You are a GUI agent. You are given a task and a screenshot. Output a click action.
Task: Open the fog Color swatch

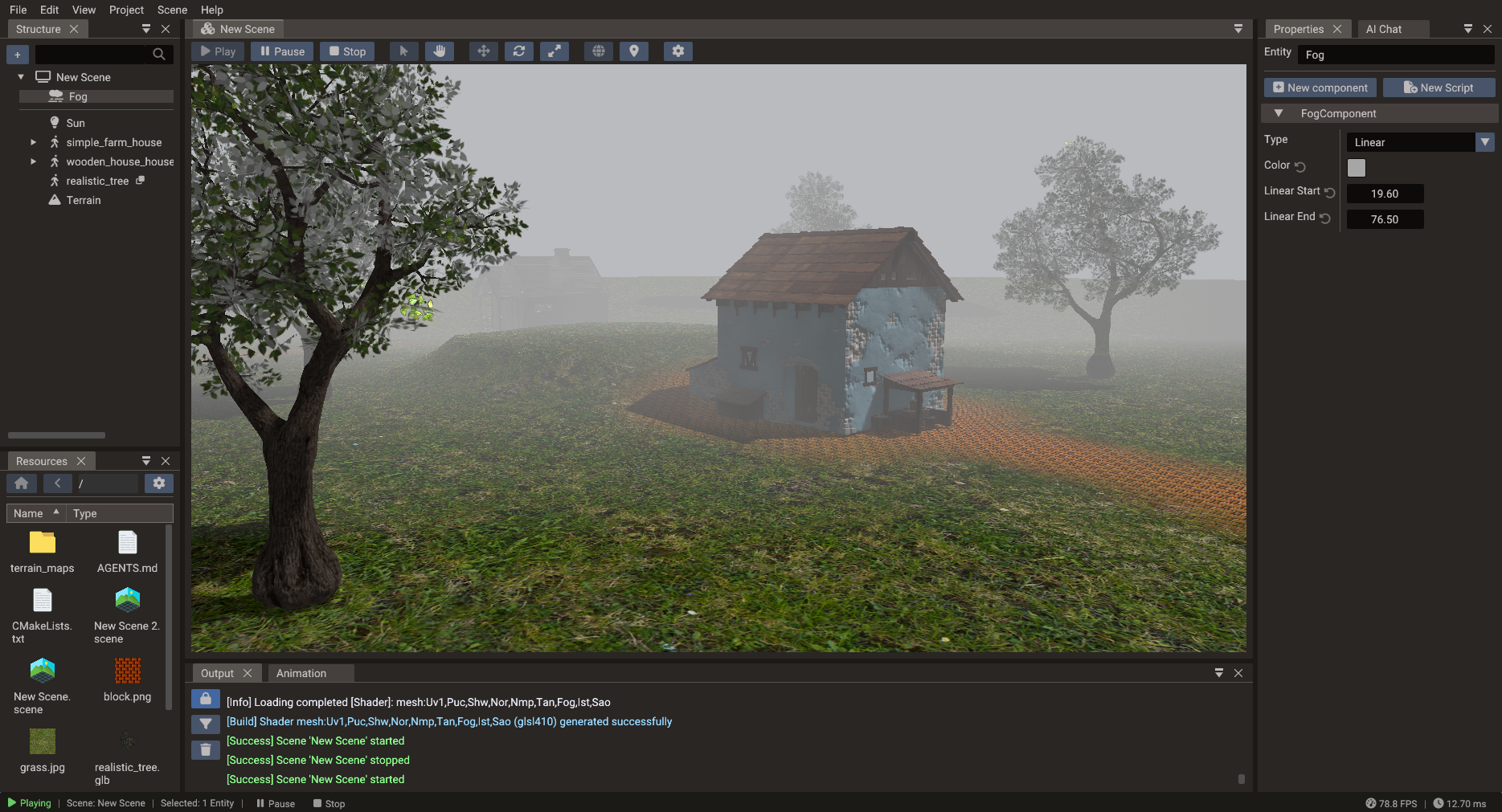1357,167
